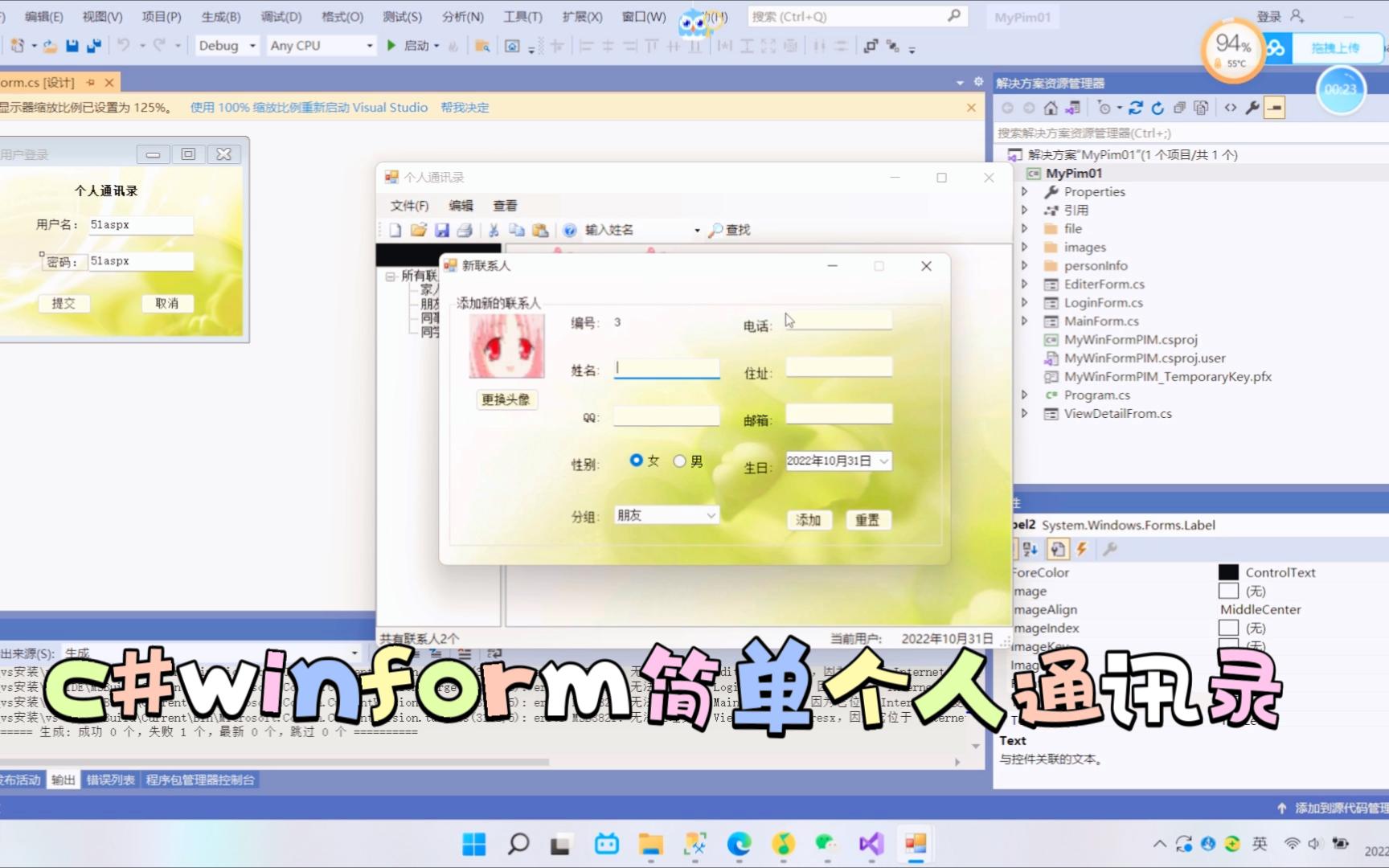The height and width of the screenshot is (868, 1389).
Task: Click the cut (scissors) icon
Action: [x=494, y=230]
